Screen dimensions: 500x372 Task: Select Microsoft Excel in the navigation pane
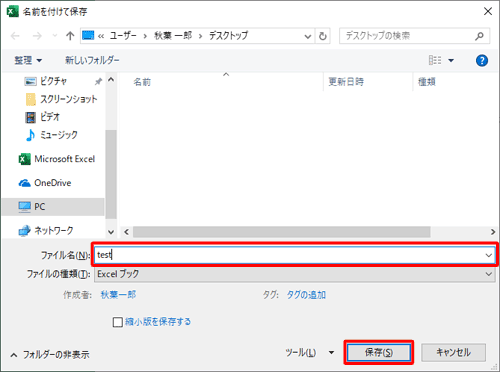[x=57, y=159]
